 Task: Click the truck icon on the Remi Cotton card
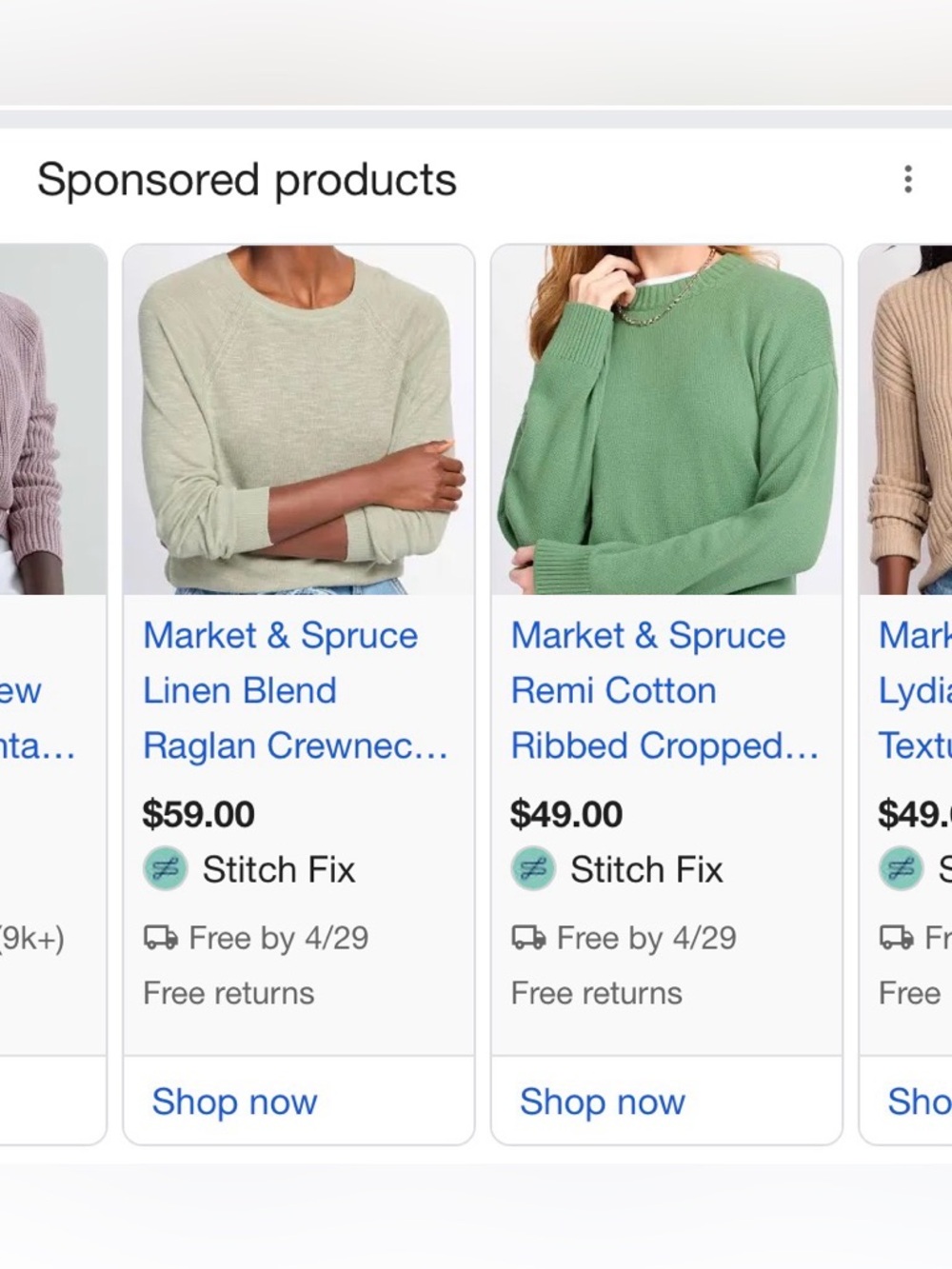coord(527,938)
